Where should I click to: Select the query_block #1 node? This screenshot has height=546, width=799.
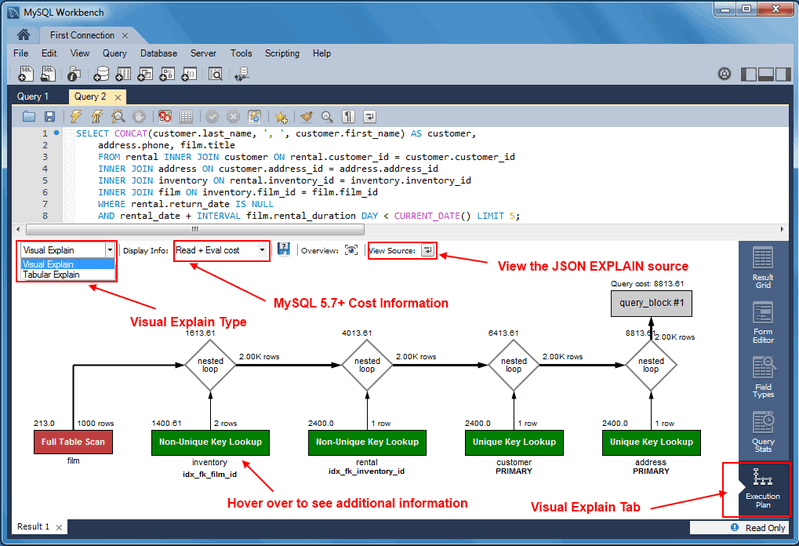651,303
